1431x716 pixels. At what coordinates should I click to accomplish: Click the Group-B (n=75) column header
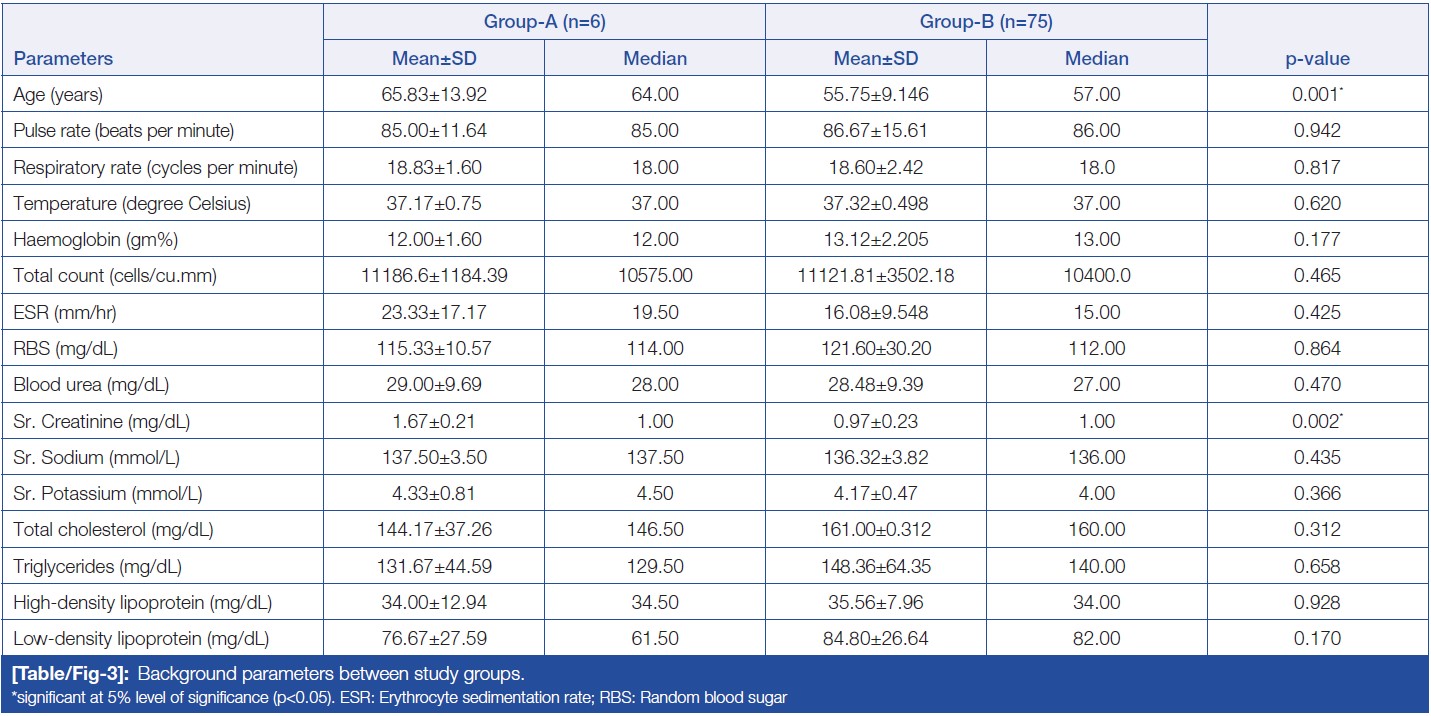click(x=985, y=22)
